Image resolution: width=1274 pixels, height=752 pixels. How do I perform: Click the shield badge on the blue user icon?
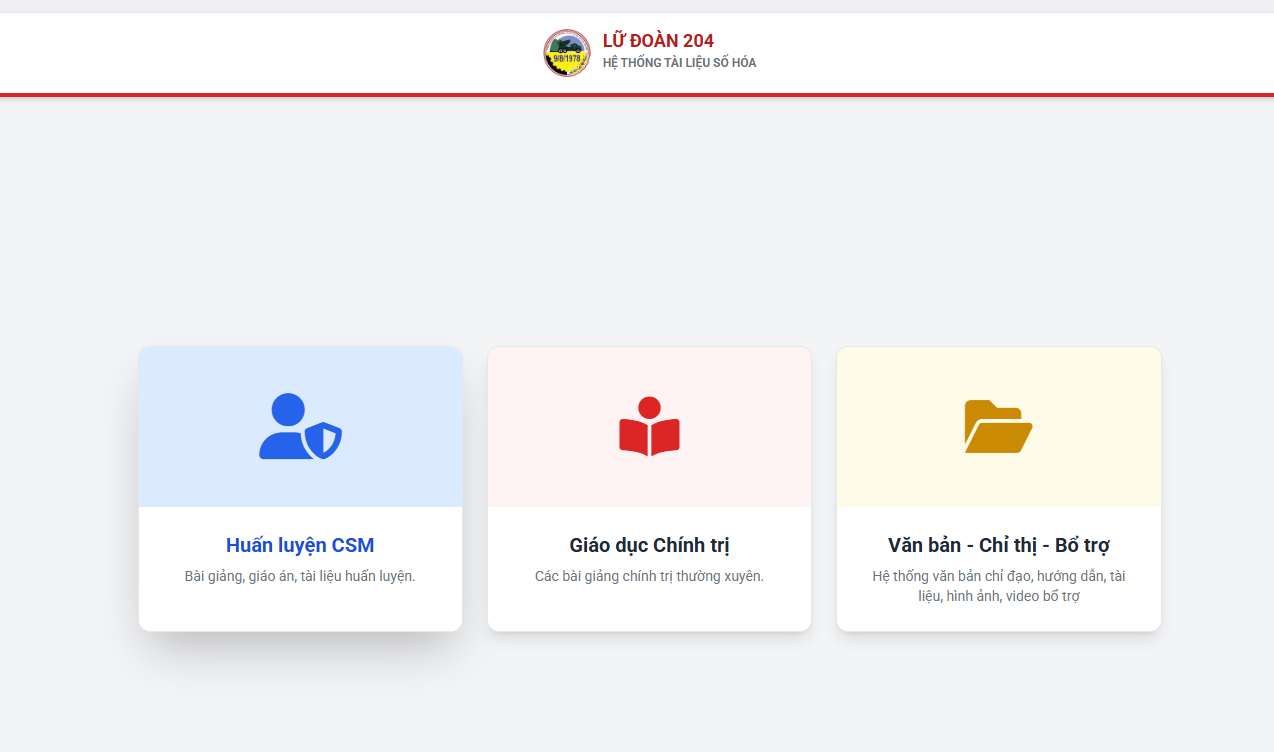point(323,440)
